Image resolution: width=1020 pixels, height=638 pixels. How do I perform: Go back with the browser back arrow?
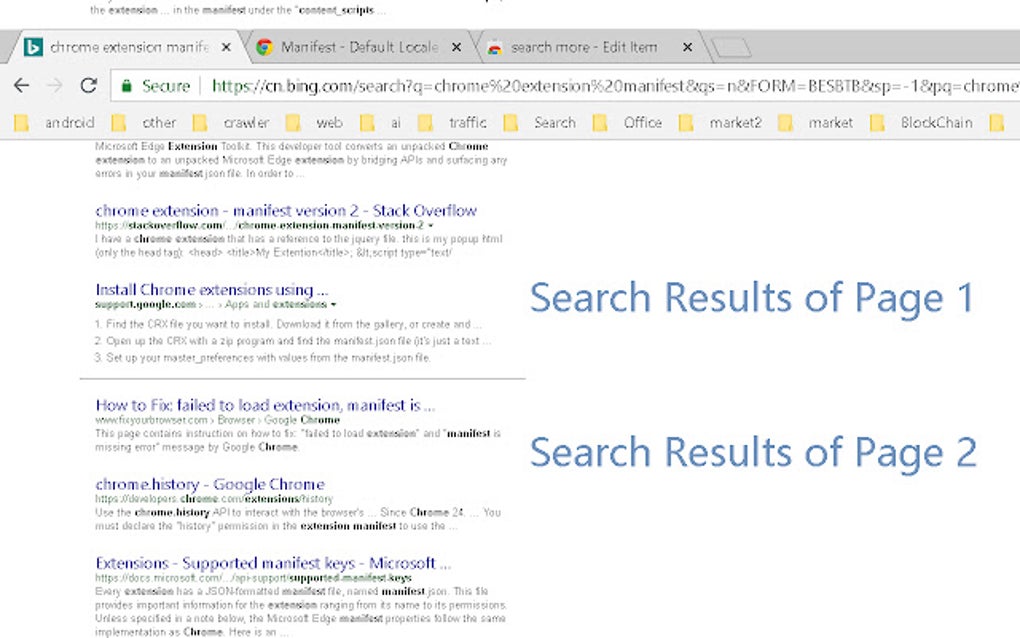tap(21, 85)
